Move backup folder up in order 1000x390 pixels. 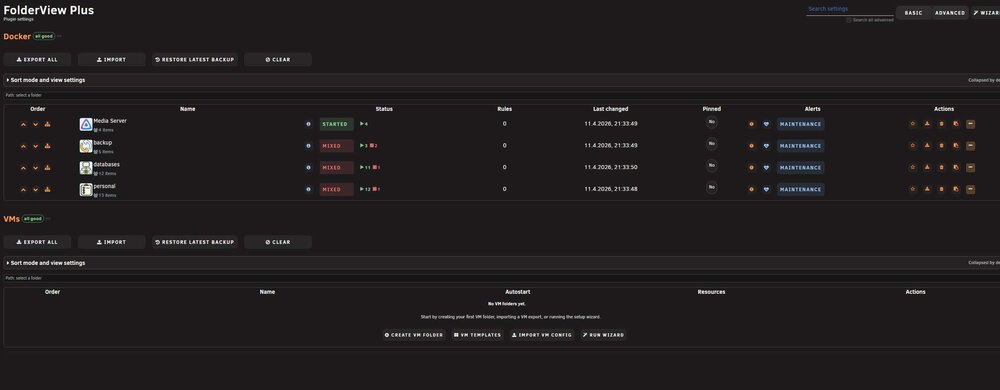pos(24,146)
